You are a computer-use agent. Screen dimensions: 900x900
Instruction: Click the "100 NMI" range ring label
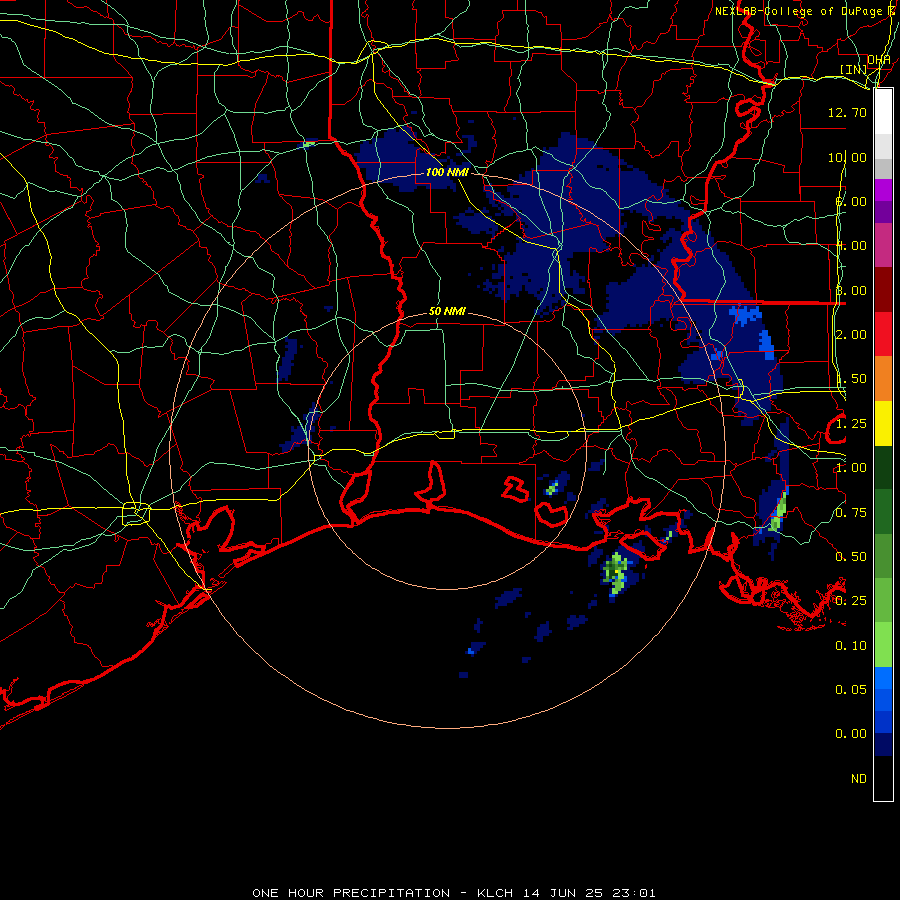click(447, 172)
